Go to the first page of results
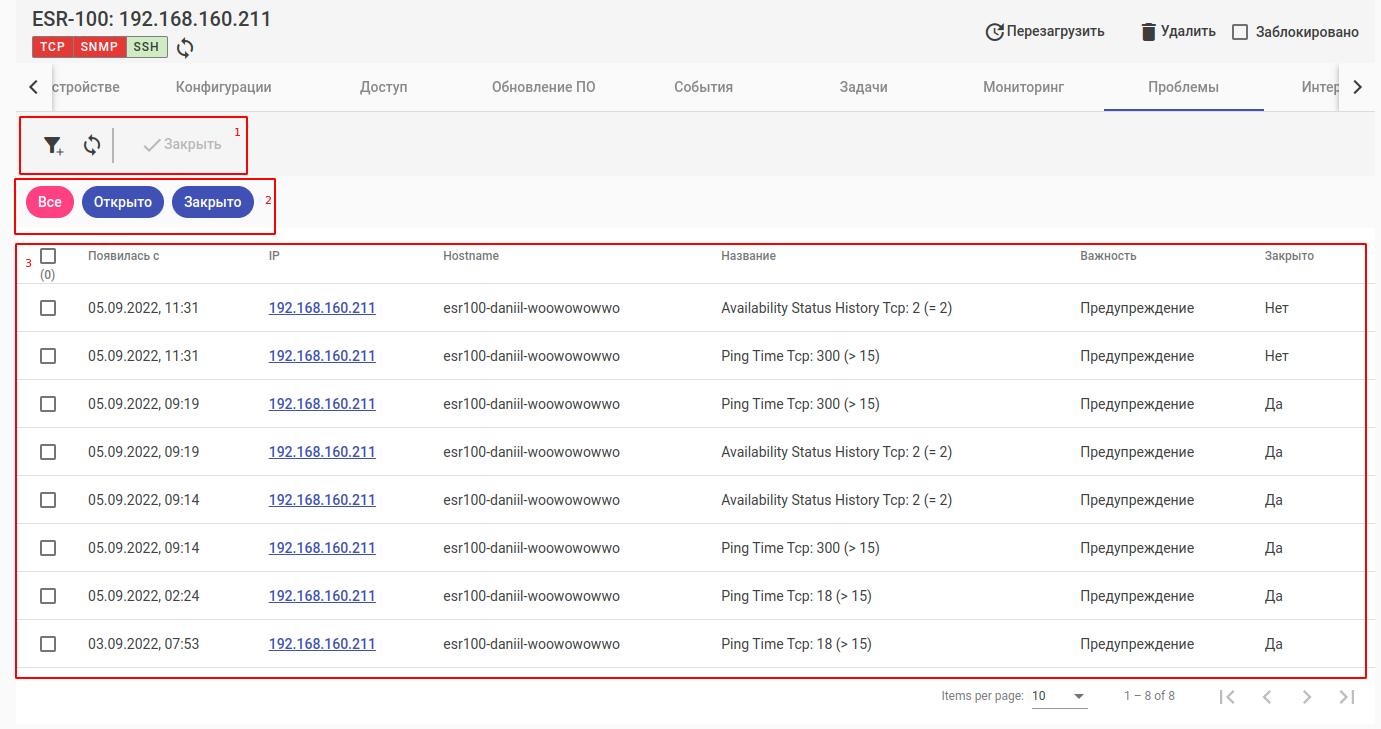This screenshot has height=729, width=1381. (1227, 697)
